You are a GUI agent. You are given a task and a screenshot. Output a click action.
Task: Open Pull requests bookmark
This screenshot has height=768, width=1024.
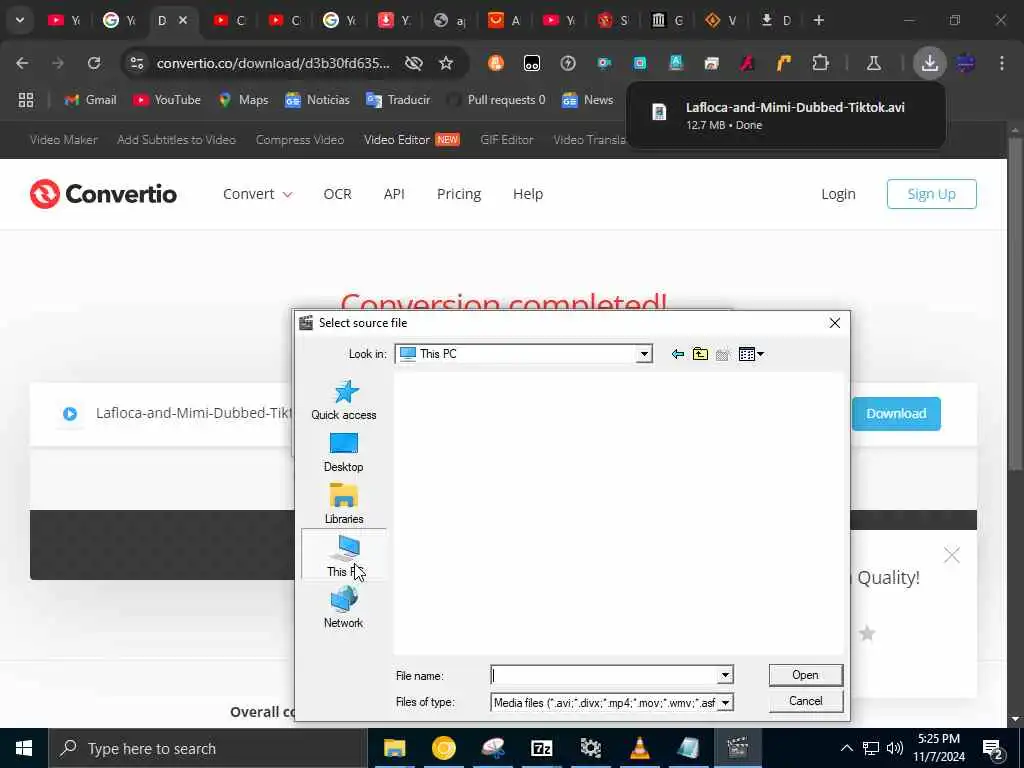496,100
